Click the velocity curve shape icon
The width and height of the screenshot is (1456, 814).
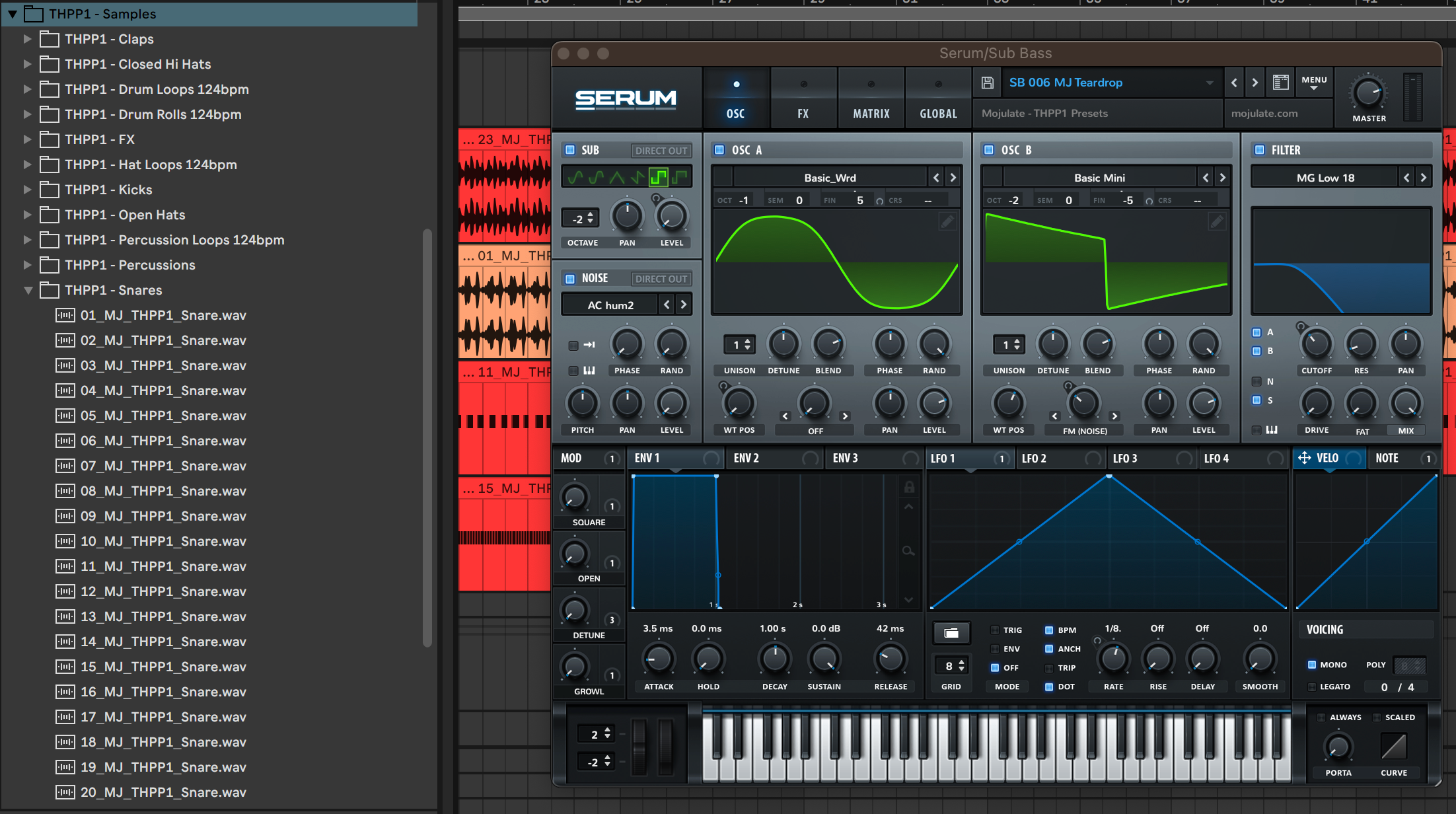pyautogui.click(x=1393, y=747)
